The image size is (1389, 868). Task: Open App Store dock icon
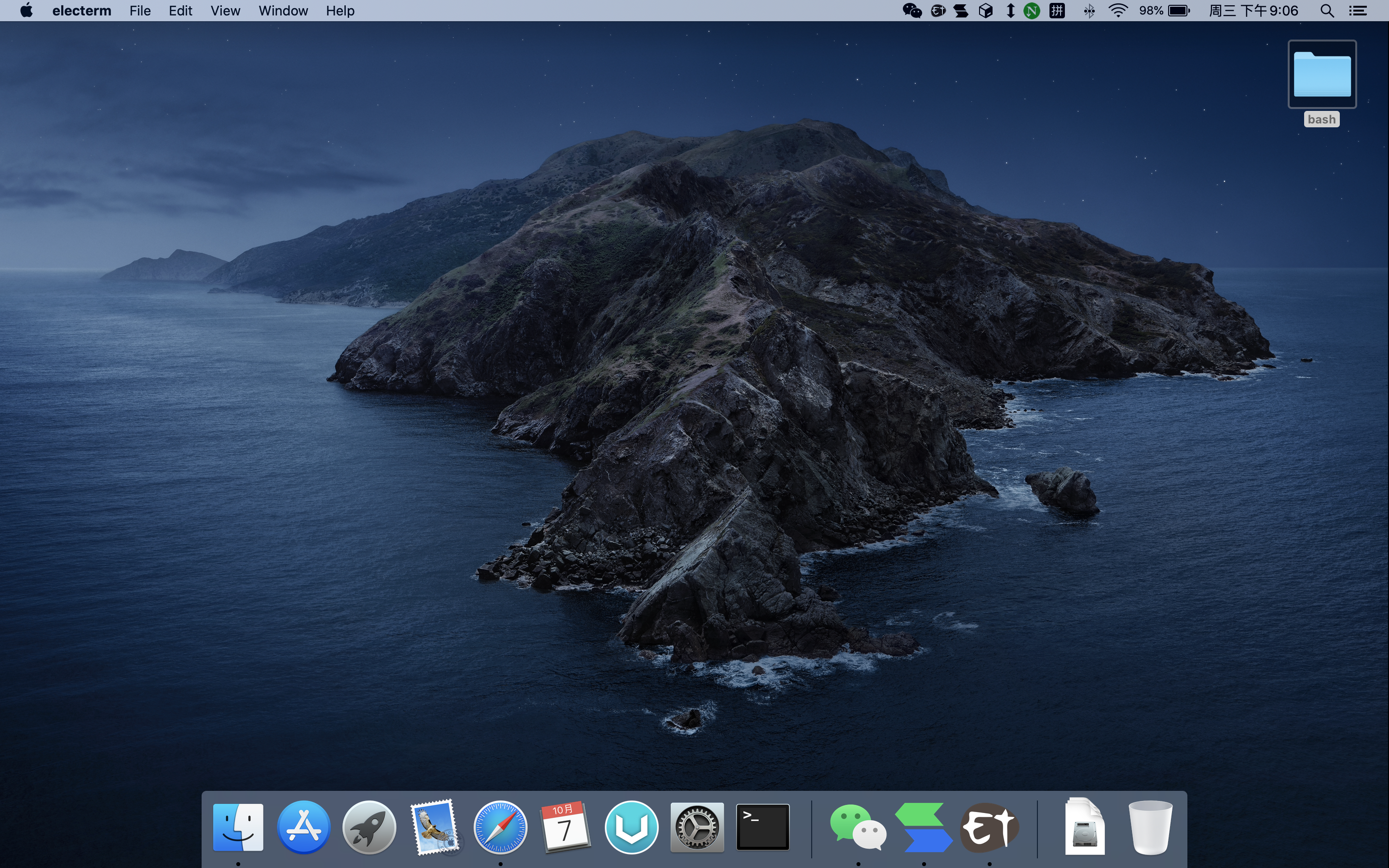(304, 827)
